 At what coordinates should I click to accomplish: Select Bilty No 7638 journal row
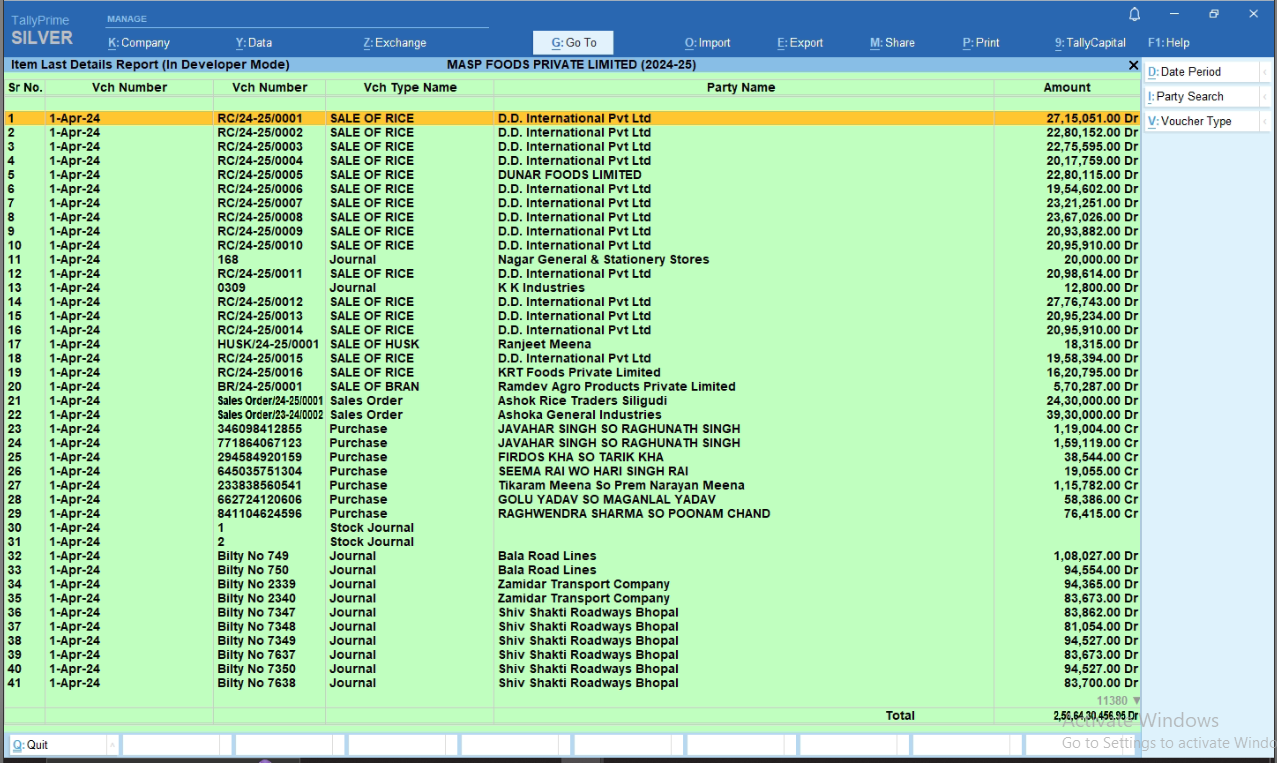point(572,683)
